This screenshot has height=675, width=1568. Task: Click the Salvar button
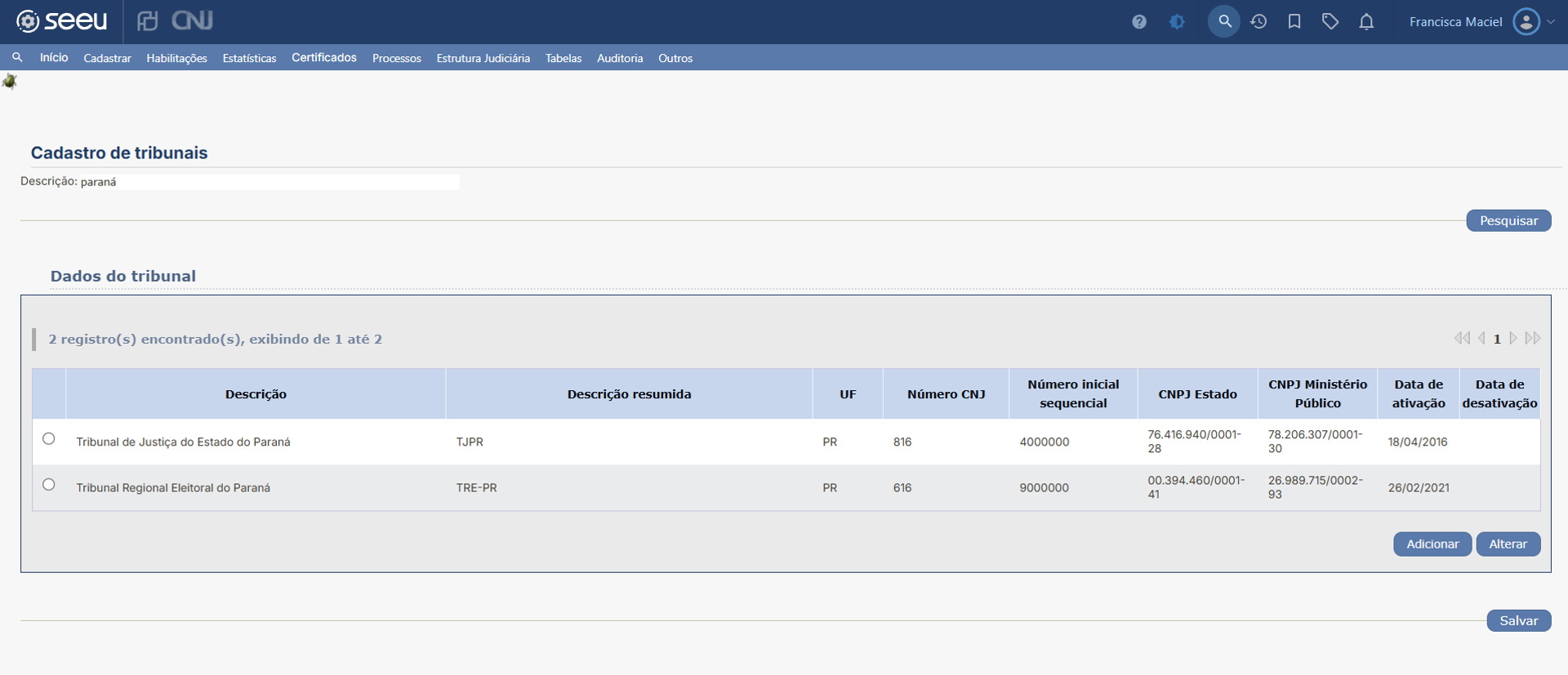(x=1519, y=620)
